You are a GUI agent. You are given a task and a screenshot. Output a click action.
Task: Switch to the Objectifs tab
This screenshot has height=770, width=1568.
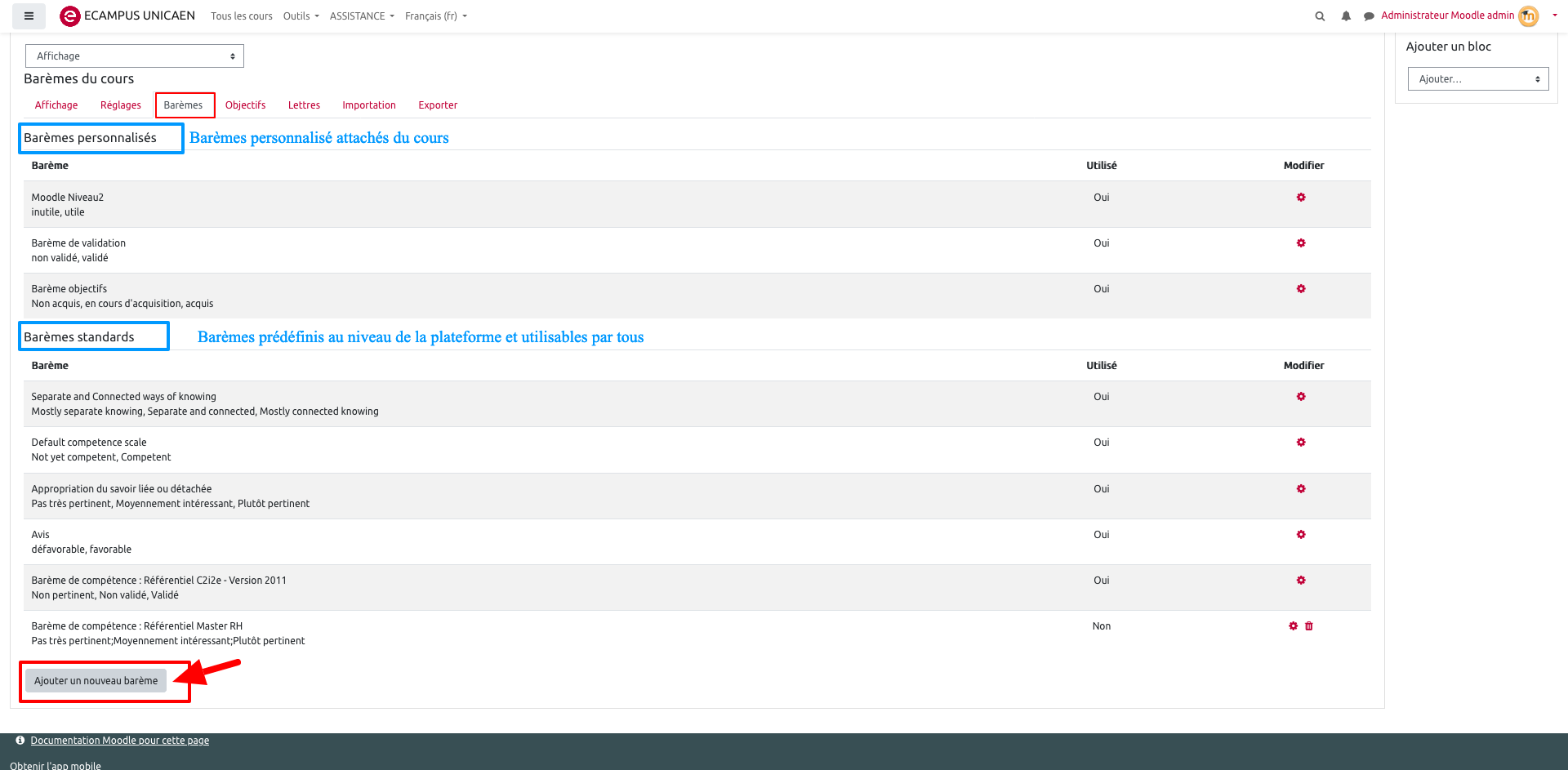[245, 105]
